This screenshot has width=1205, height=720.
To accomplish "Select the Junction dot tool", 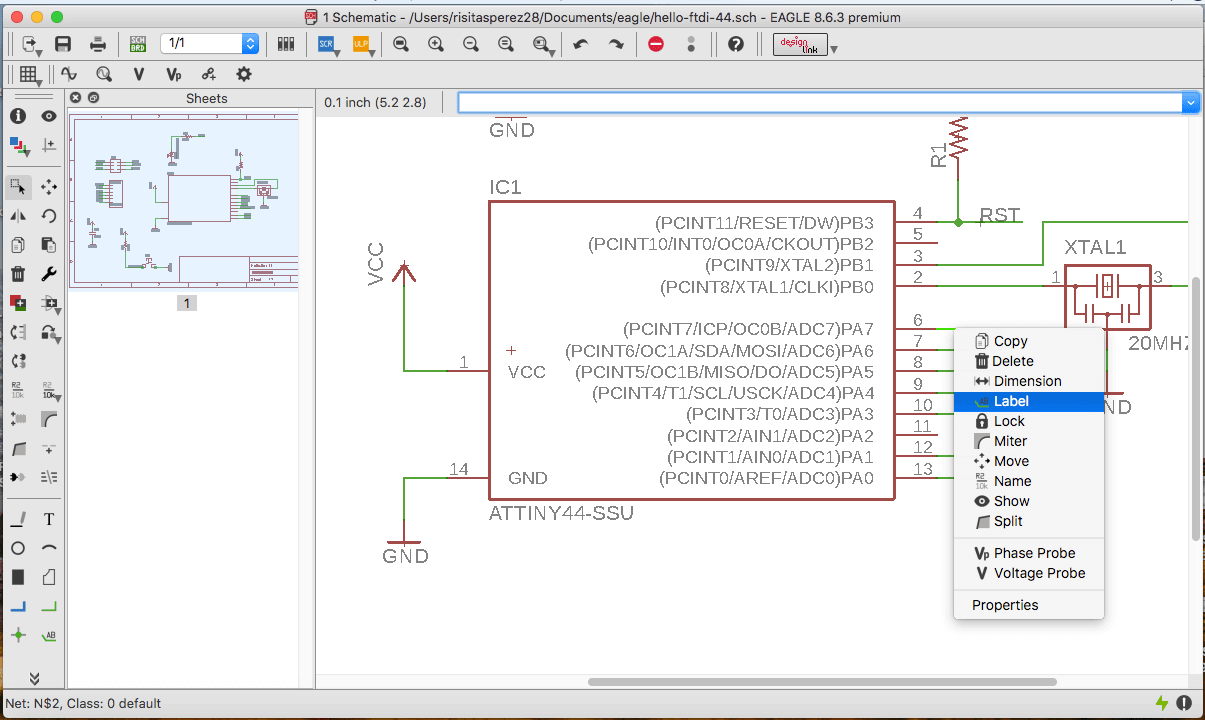I will coord(18,636).
